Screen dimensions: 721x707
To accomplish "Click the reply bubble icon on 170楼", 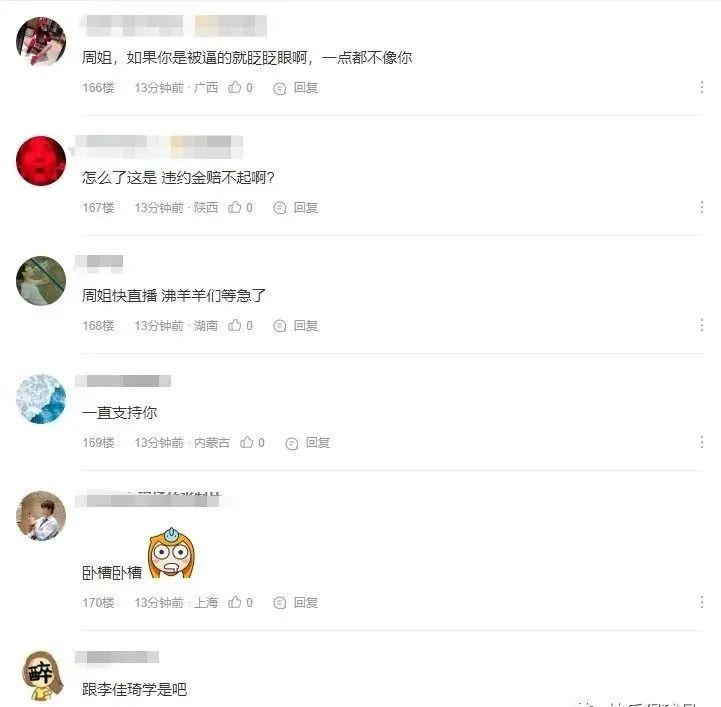I will pyautogui.click(x=280, y=603).
